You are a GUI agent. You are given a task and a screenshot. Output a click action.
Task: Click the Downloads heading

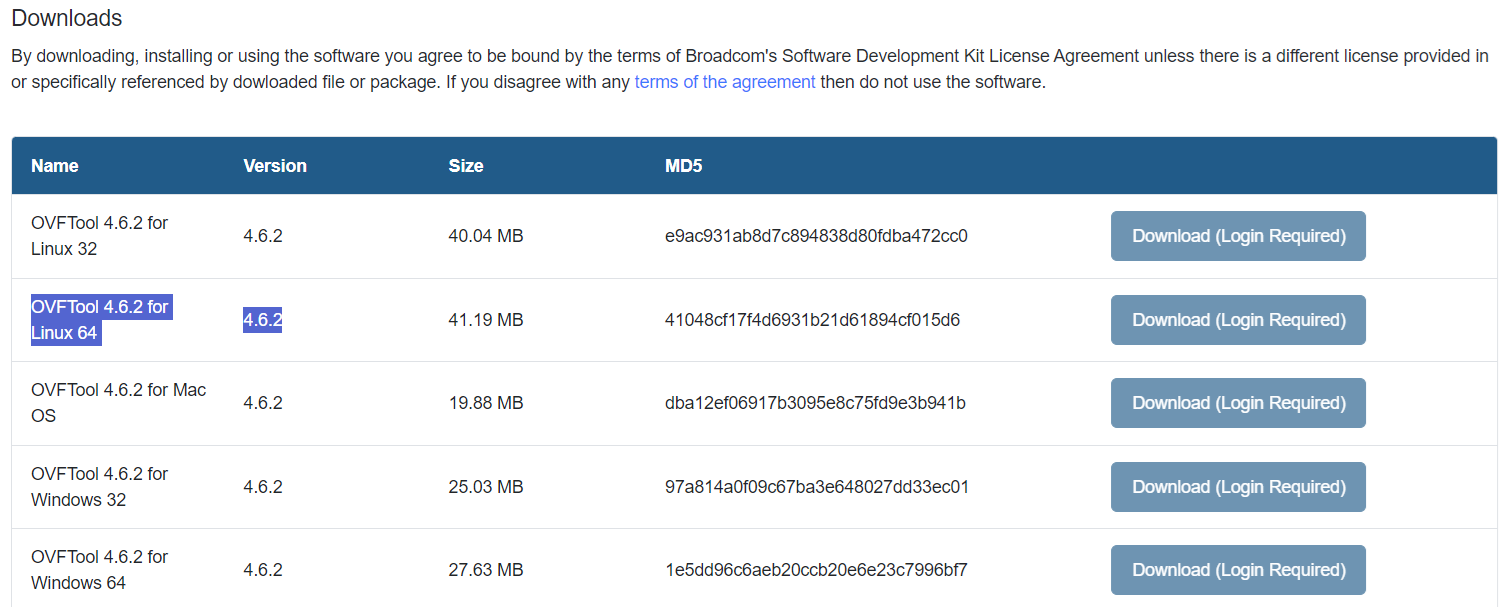coord(67,18)
